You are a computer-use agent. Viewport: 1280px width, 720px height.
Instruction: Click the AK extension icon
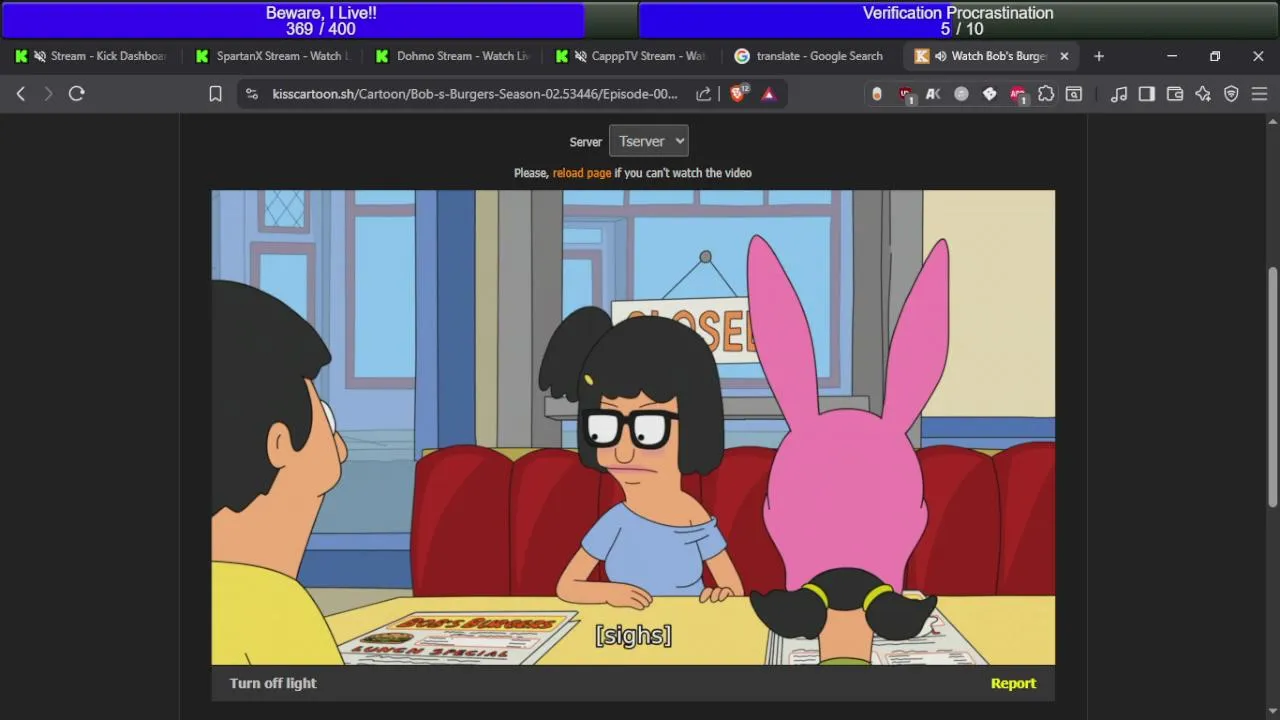coord(933,94)
